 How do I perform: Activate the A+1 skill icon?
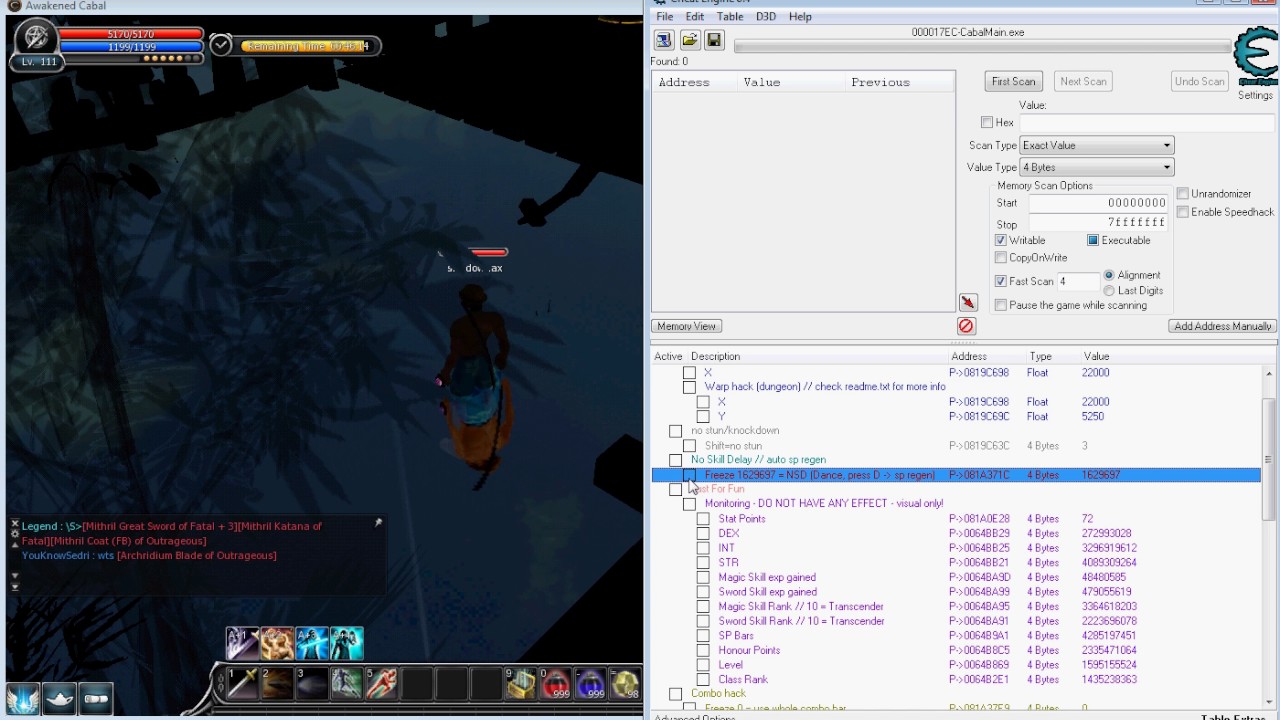coord(243,643)
